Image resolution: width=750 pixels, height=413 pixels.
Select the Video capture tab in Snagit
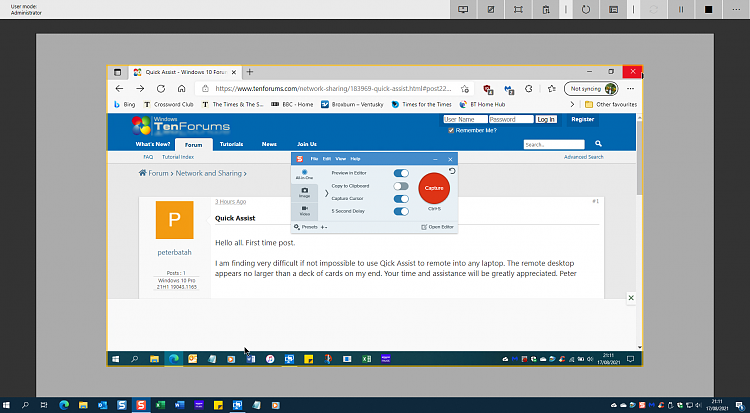tap(304, 211)
